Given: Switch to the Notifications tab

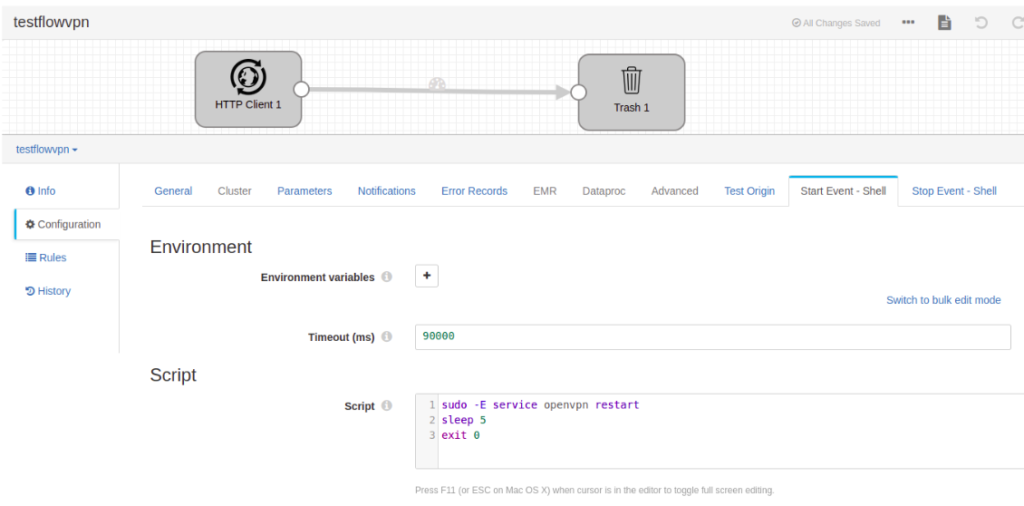Looking at the screenshot, I should tap(387, 191).
